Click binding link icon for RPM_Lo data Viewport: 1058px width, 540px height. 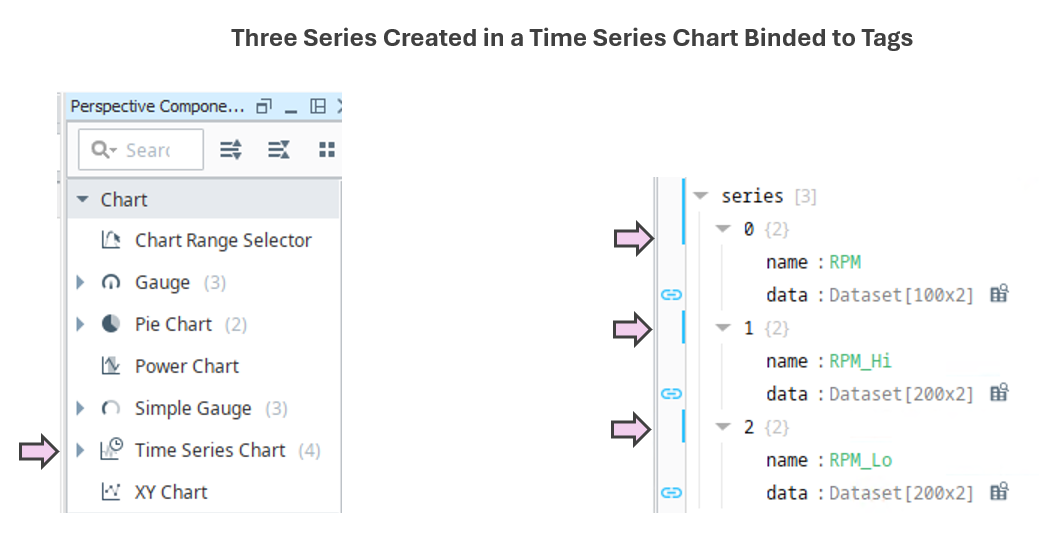[x=671, y=492]
